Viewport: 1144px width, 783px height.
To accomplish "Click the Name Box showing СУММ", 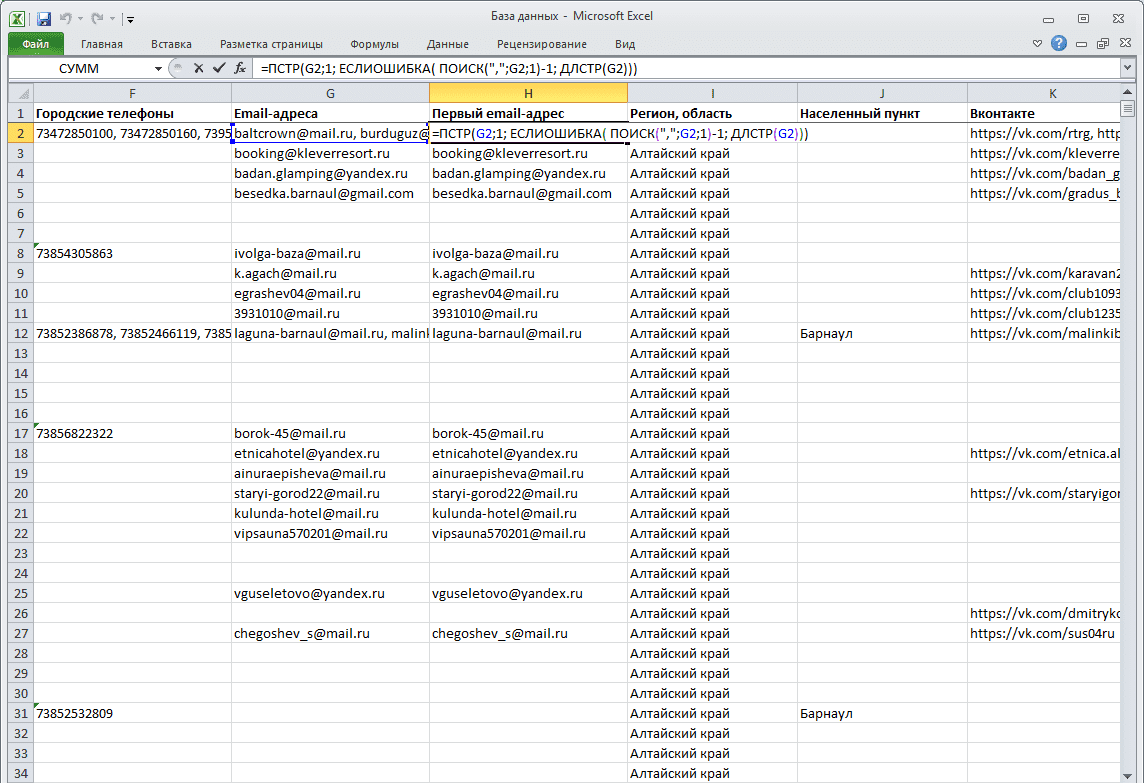I will pos(79,69).
